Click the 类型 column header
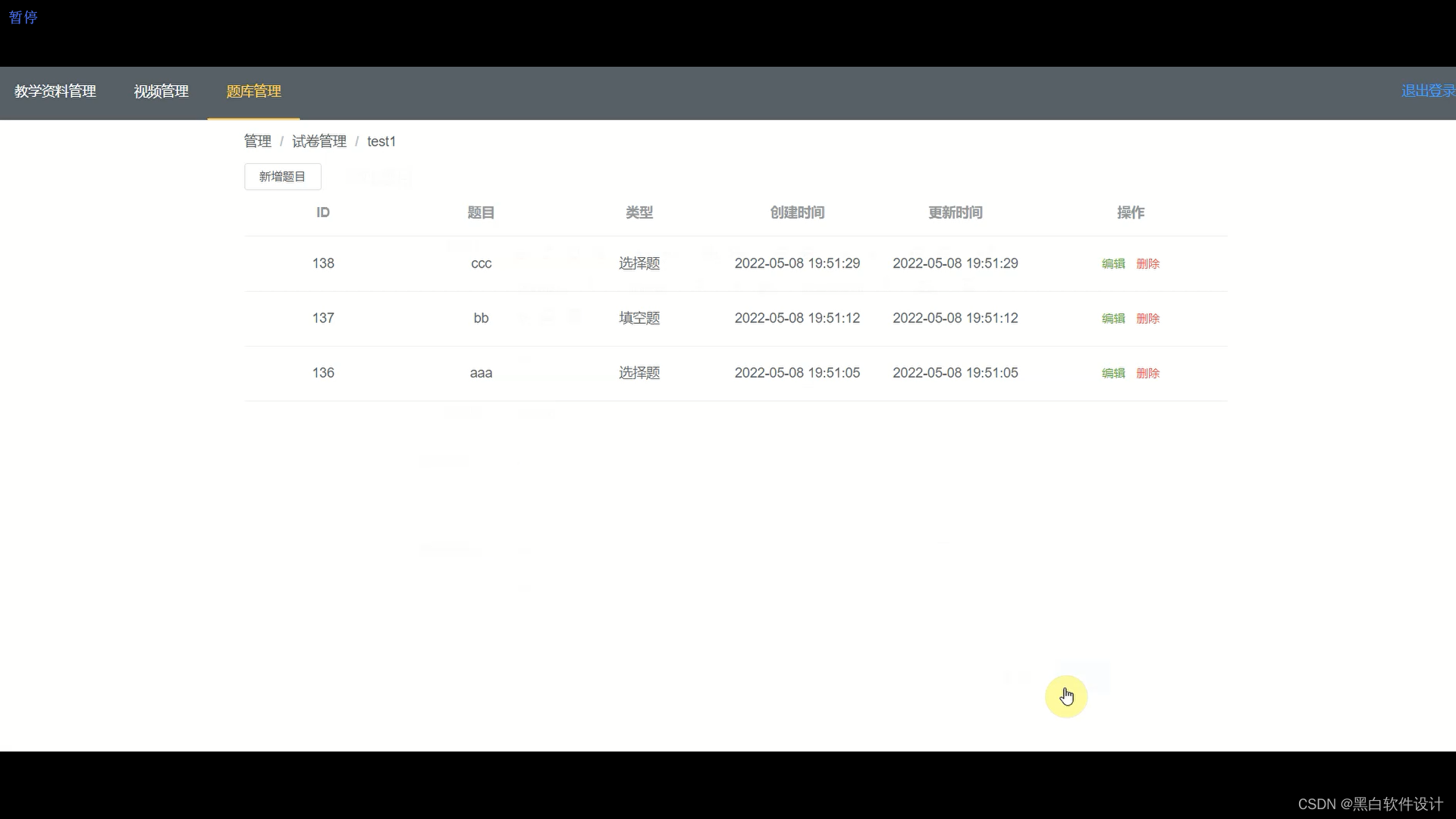1456x819 pixels. coord(639,212)
